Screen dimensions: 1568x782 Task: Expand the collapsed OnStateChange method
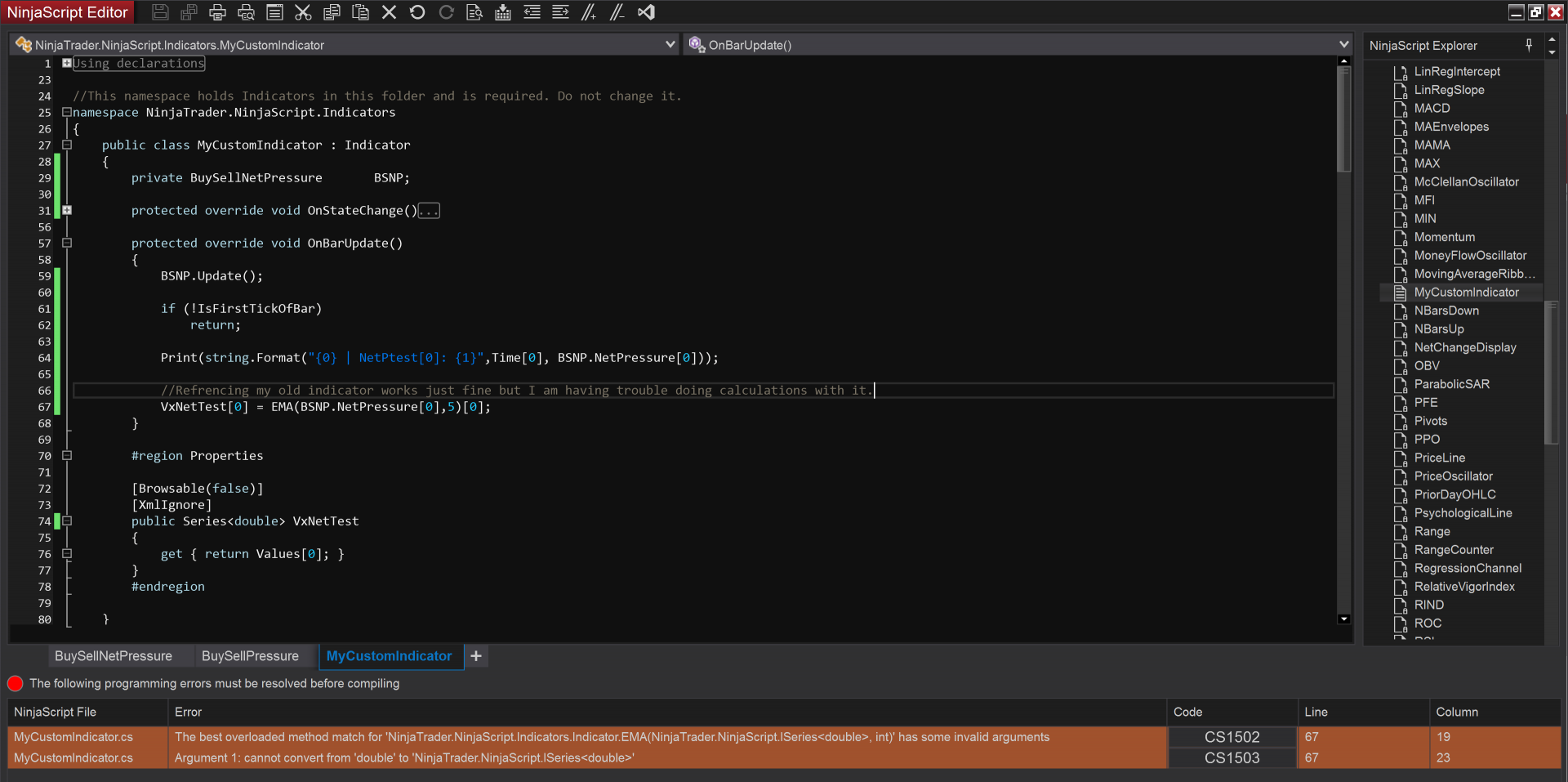(x=67, y=210)
